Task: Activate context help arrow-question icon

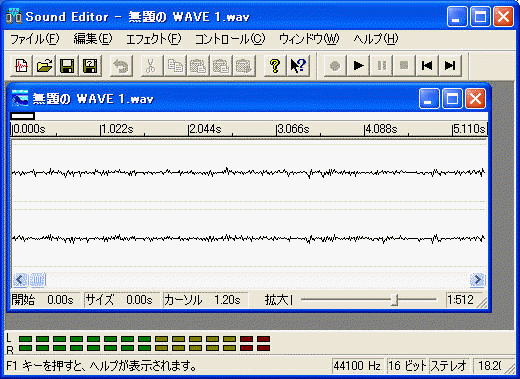Action: click(298, 66)
